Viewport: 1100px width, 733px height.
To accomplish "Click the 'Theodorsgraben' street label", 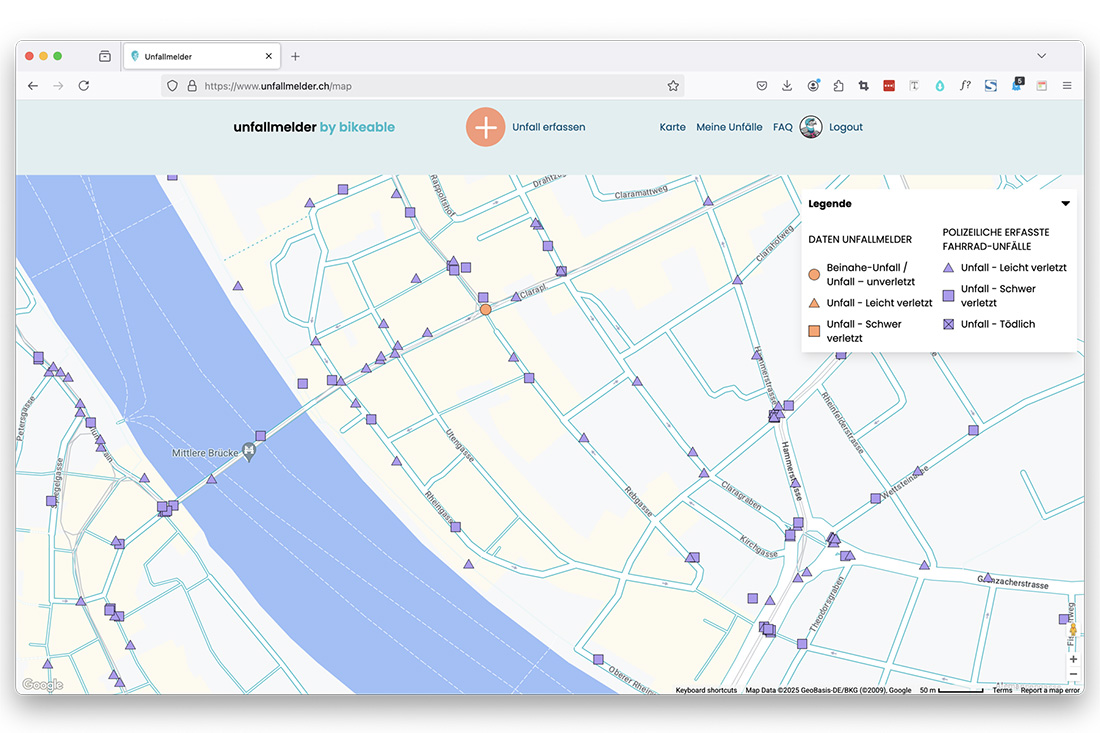I will pyautogui.click(x=827, y=606).
